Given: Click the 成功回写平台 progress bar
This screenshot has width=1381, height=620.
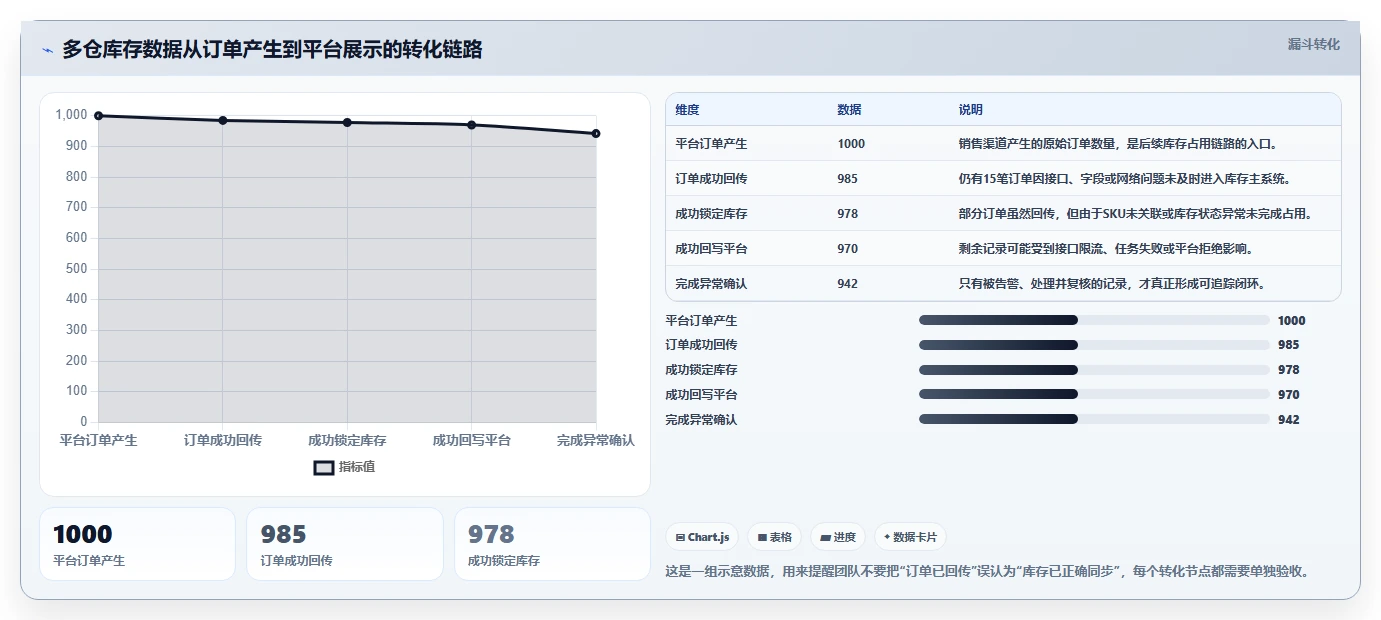Looking at the screenshot, I should tap(1094, 395).
